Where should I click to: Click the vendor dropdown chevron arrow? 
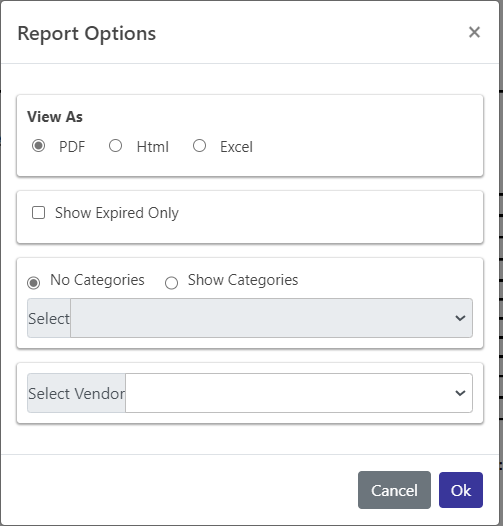pyautogui.click(x=460, y=393)
